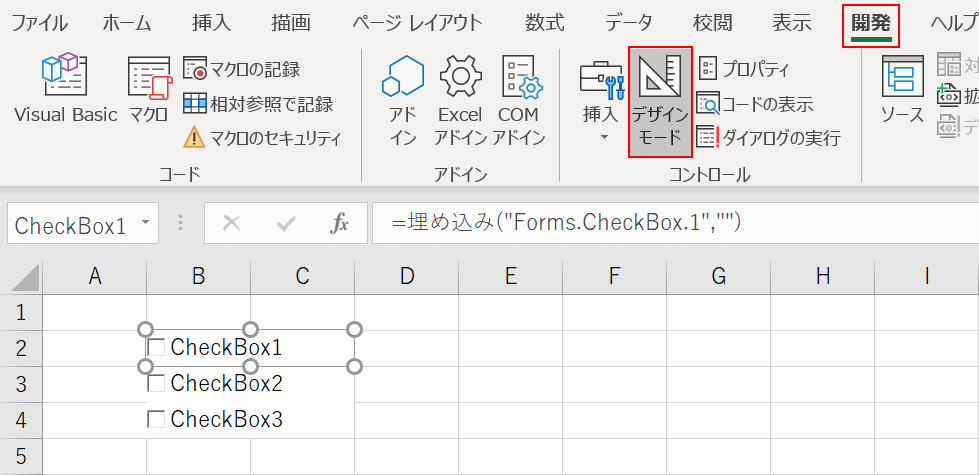The height and width of the screenshot is (475, 979).
Task: Switch to the データ tab
Action: coord(629,24)
